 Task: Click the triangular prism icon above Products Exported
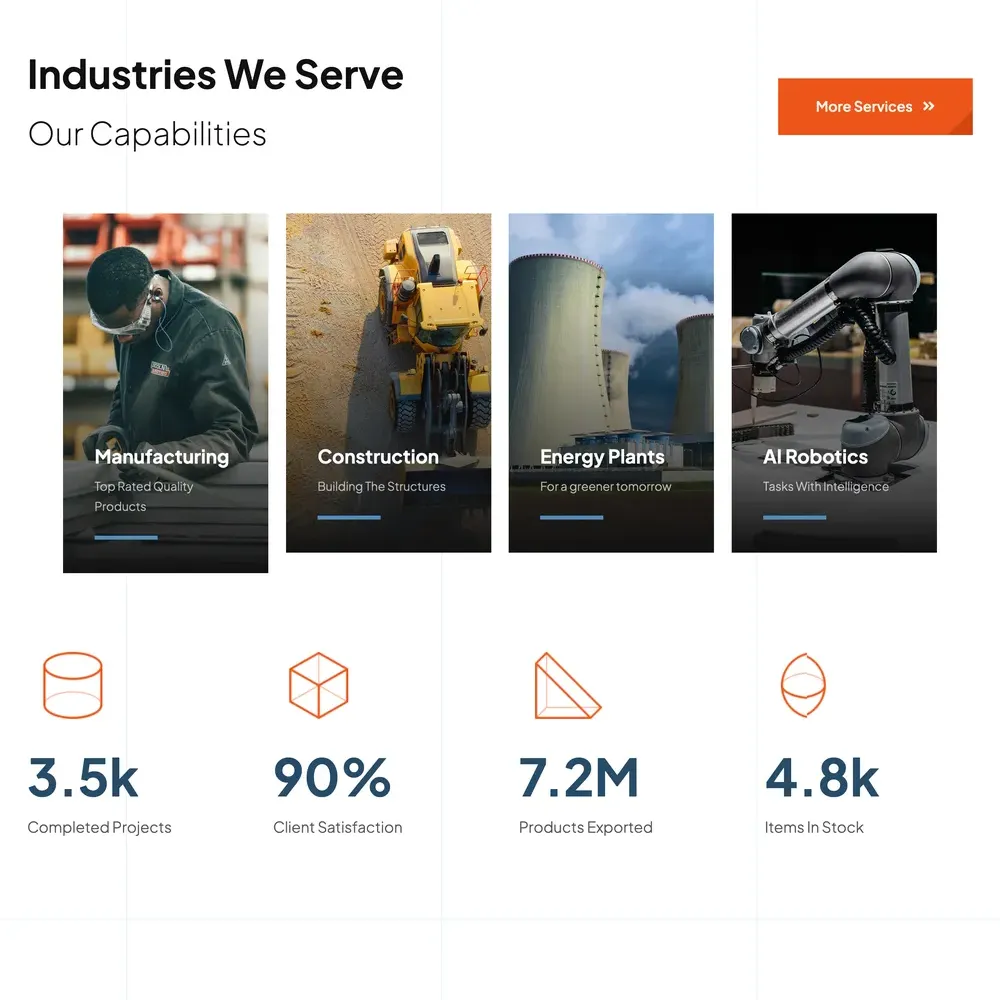(566, 687)
